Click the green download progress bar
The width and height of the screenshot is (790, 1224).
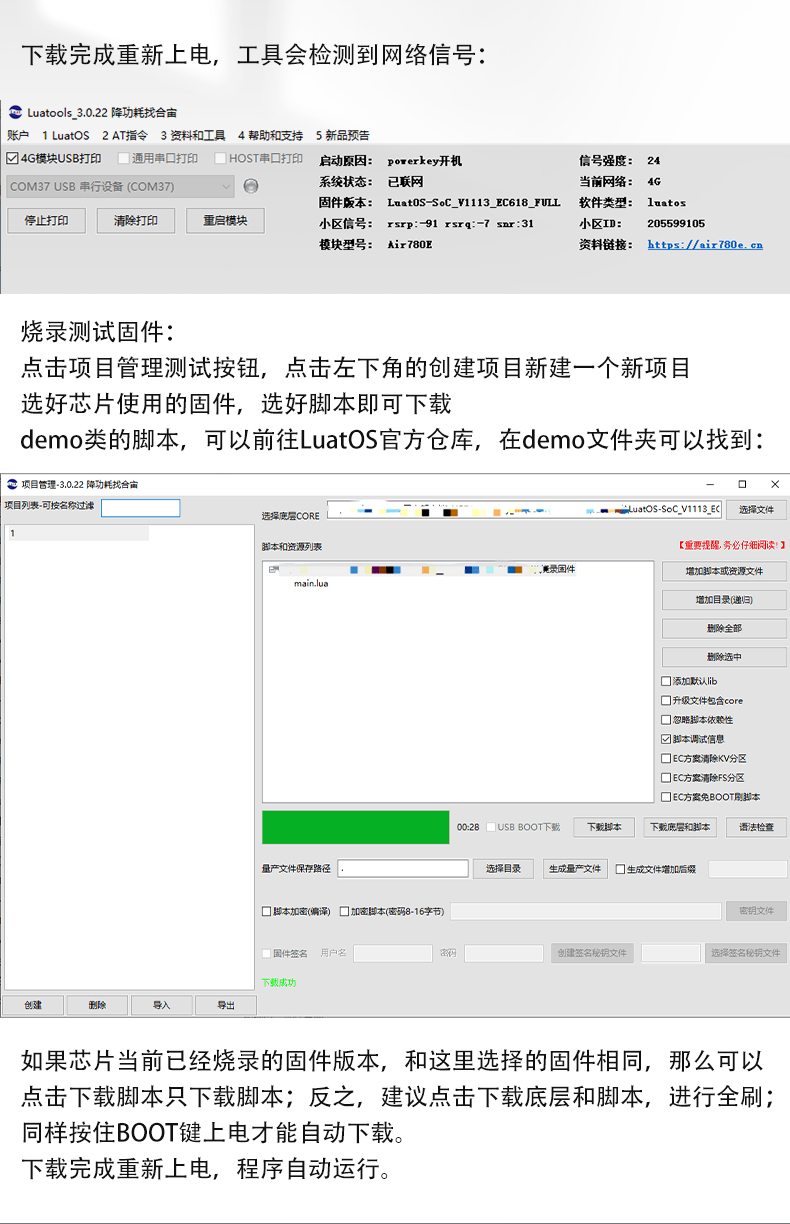click(355, 827)
